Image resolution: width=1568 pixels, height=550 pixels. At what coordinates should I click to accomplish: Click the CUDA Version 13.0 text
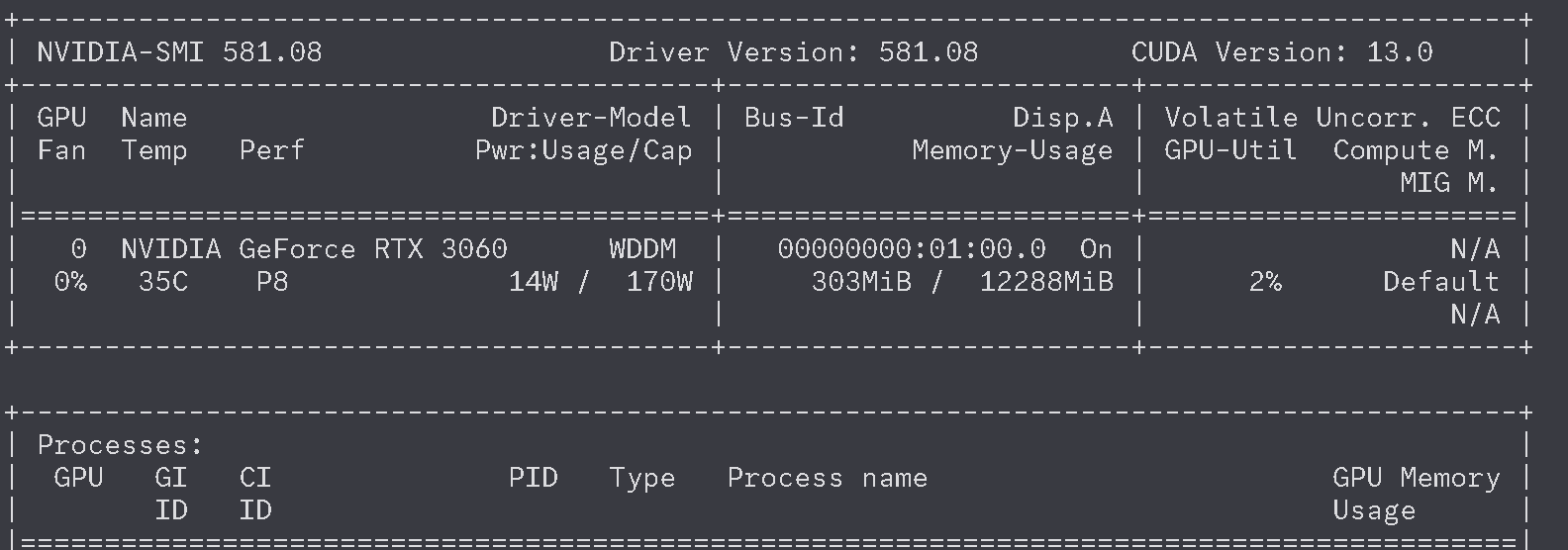[x=1282, y=52]
